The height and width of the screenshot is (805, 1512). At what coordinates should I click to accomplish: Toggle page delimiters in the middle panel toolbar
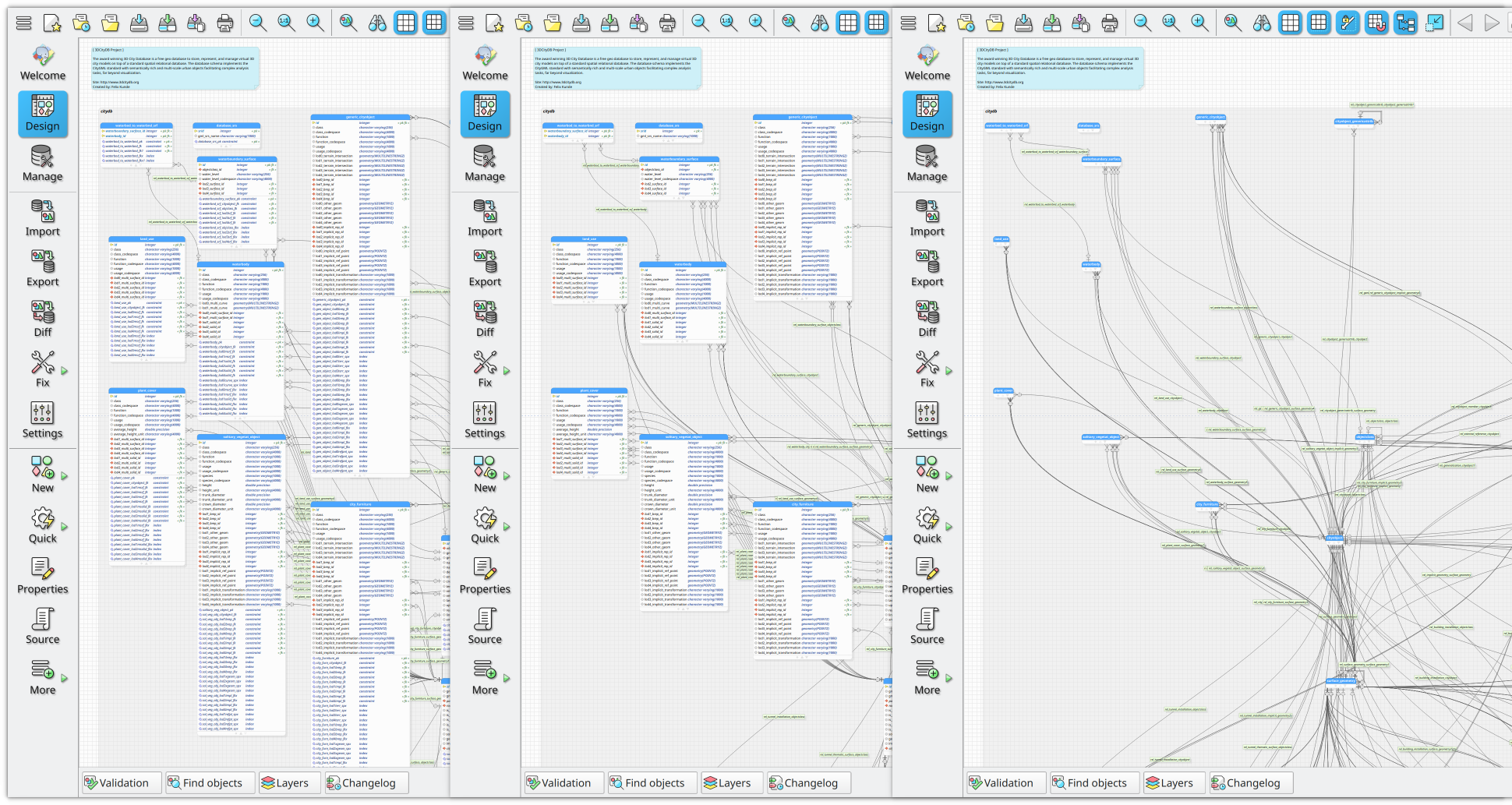[x=877, y=23]
